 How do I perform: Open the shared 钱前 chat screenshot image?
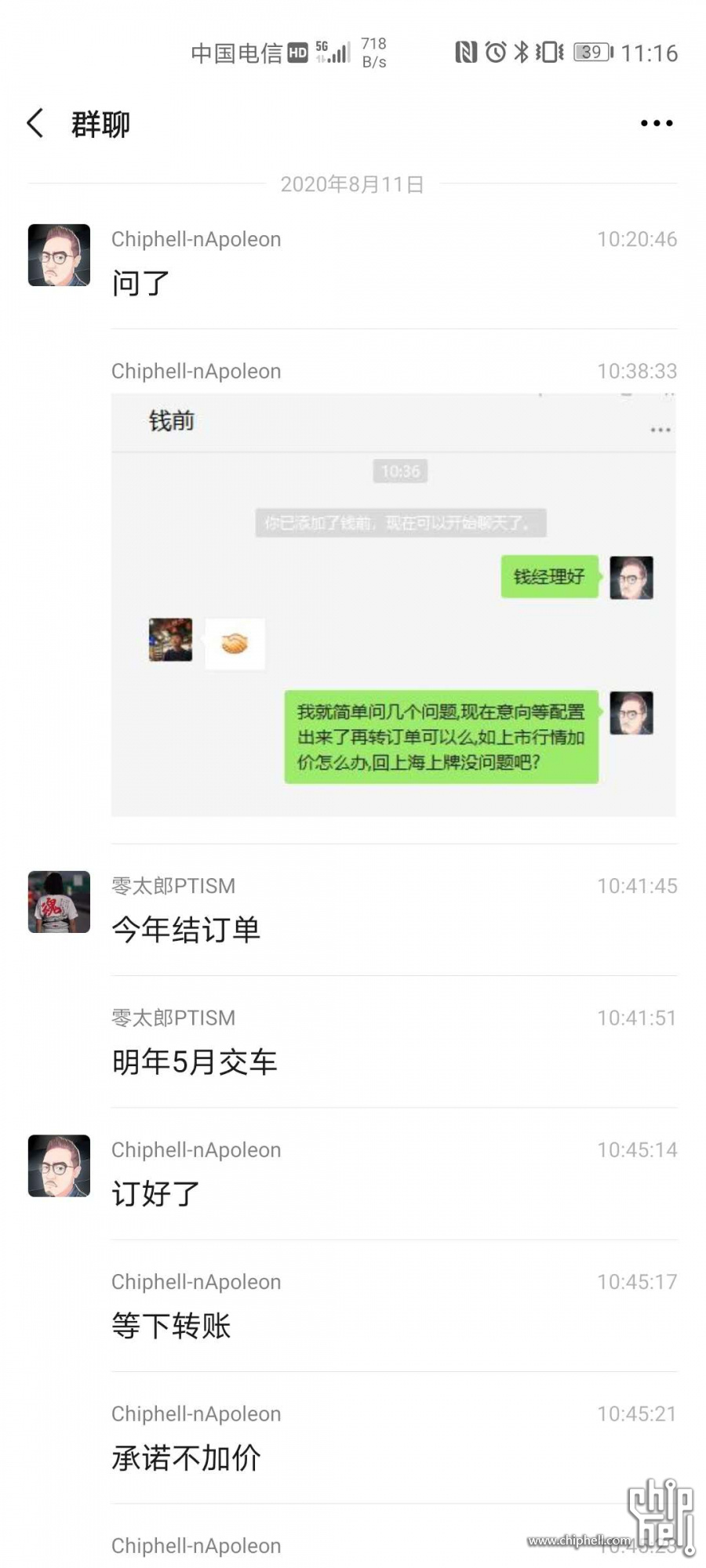click(x=393, y=605)
